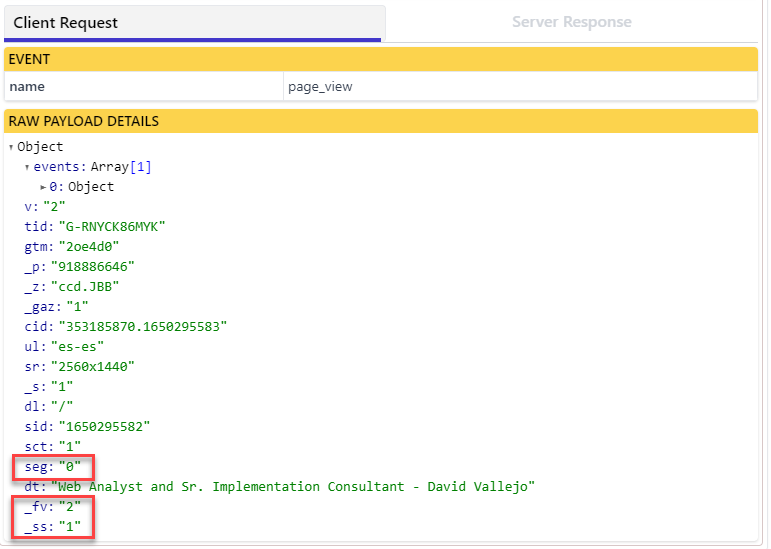The image size is (771, 549).
Task: Switch to the Server Response tab
Action: (571, 22)
